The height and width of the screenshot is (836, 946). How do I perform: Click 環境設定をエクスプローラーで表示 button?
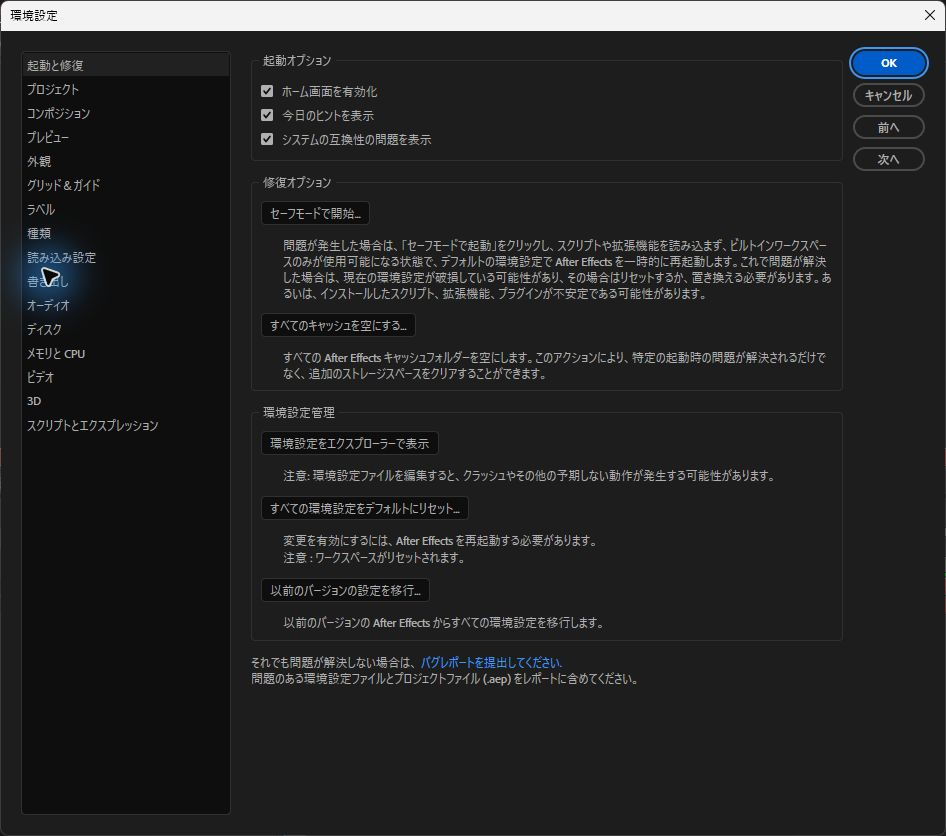350,443
